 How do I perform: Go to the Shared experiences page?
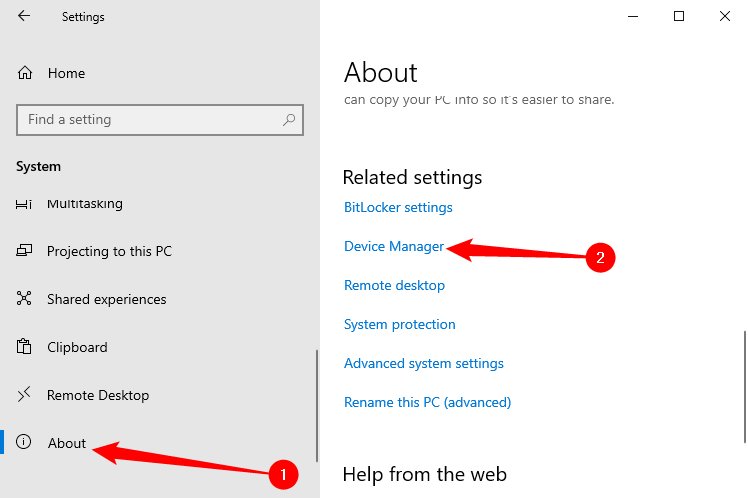pyautogui.click(x=106, y=299)
